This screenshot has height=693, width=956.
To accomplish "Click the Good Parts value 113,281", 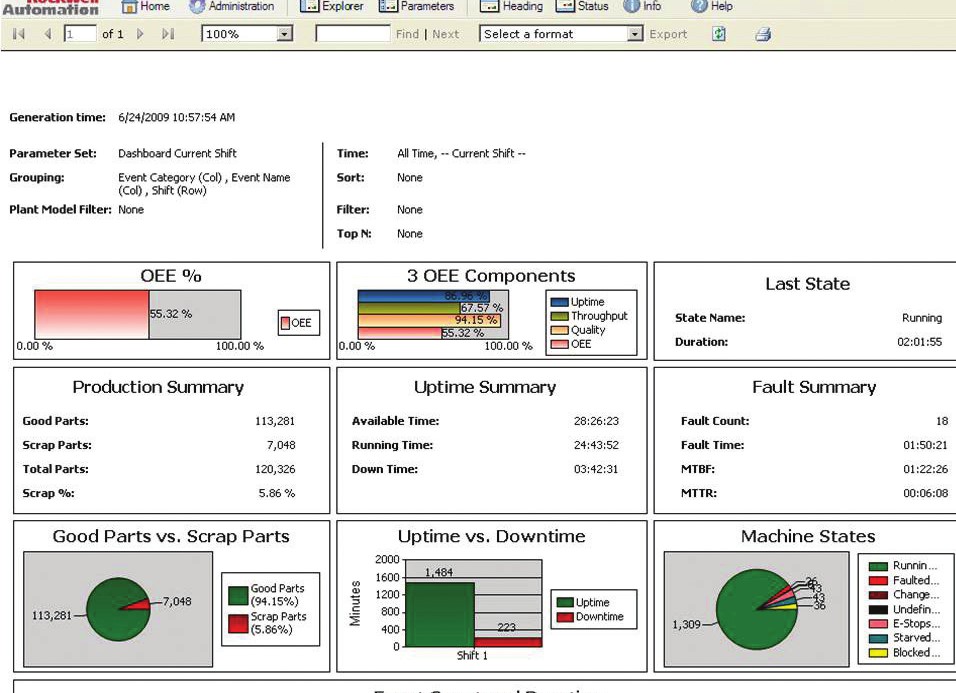I will pyautogui.click(x=274, y=421).
